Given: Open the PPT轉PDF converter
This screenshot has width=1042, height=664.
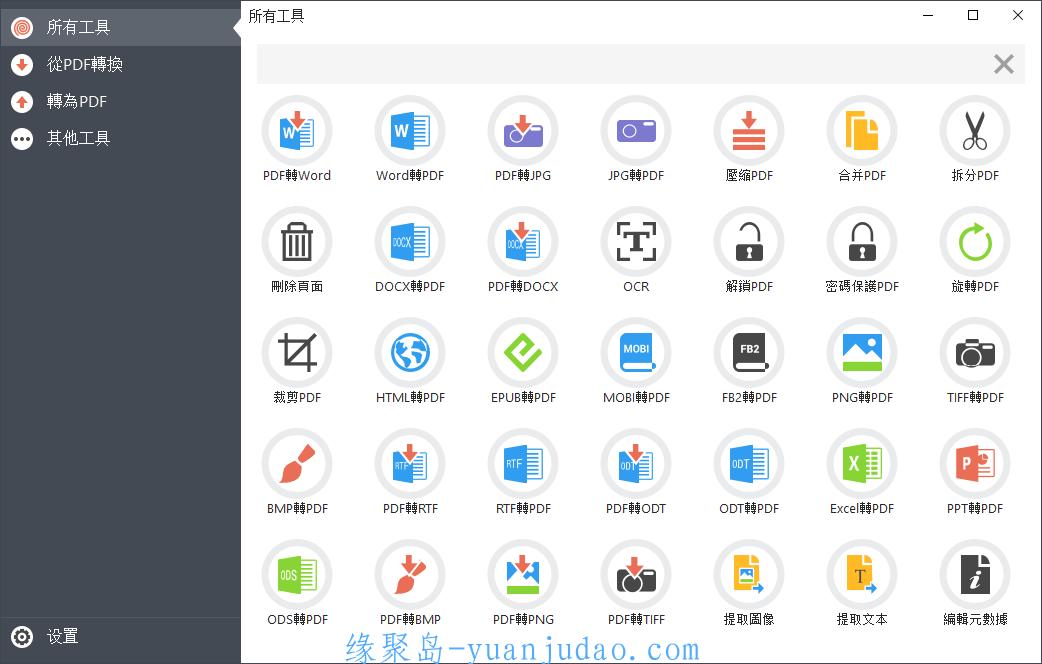Looking at the screenshot, I should [x=975, y=464].
